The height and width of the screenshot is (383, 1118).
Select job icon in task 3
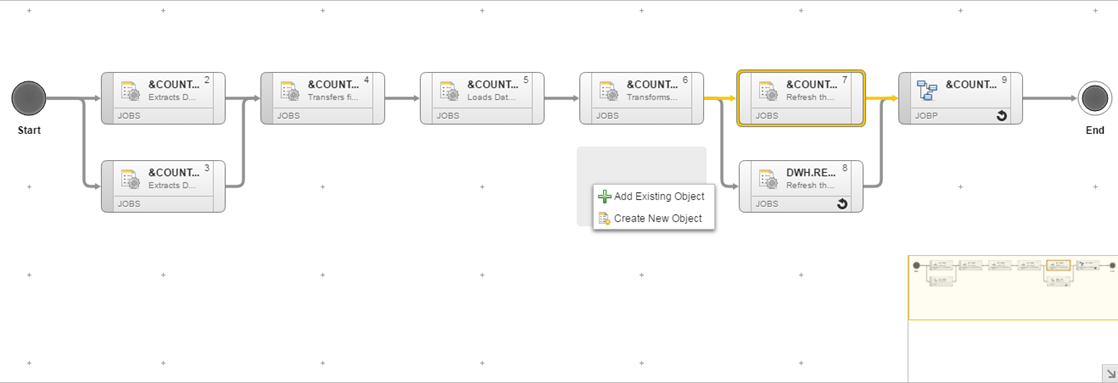point(130,180)
